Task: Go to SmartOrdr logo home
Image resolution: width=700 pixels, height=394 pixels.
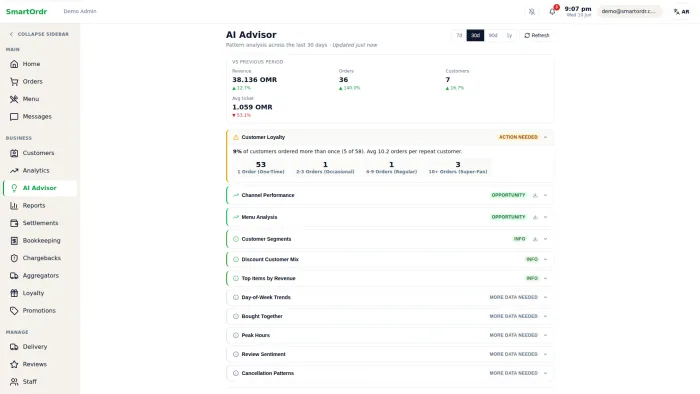Action: [26, 12]
